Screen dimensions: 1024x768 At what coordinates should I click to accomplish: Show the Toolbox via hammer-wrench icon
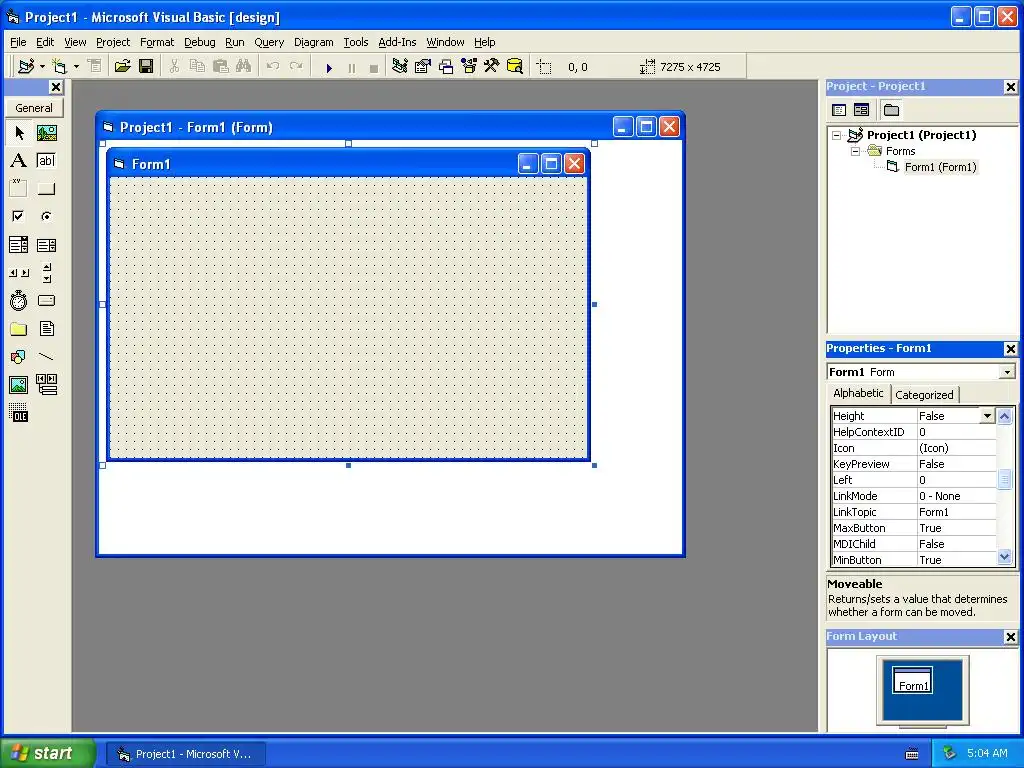click(492, 67)
